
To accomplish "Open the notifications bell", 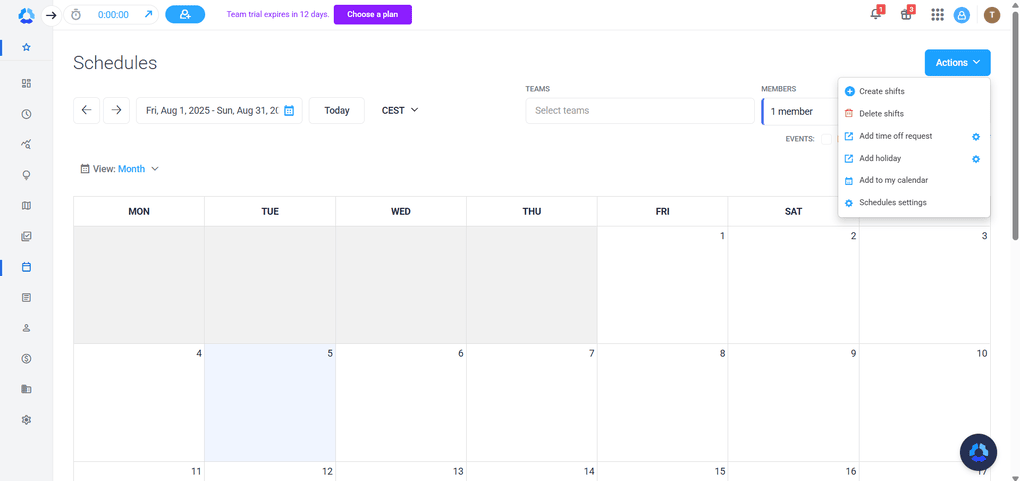I will click(876, 14).
